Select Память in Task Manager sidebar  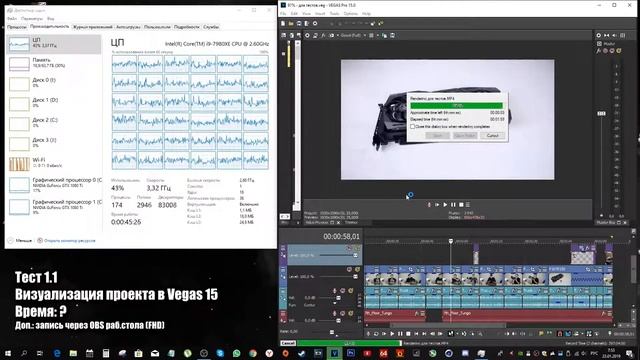pos(53,63)
